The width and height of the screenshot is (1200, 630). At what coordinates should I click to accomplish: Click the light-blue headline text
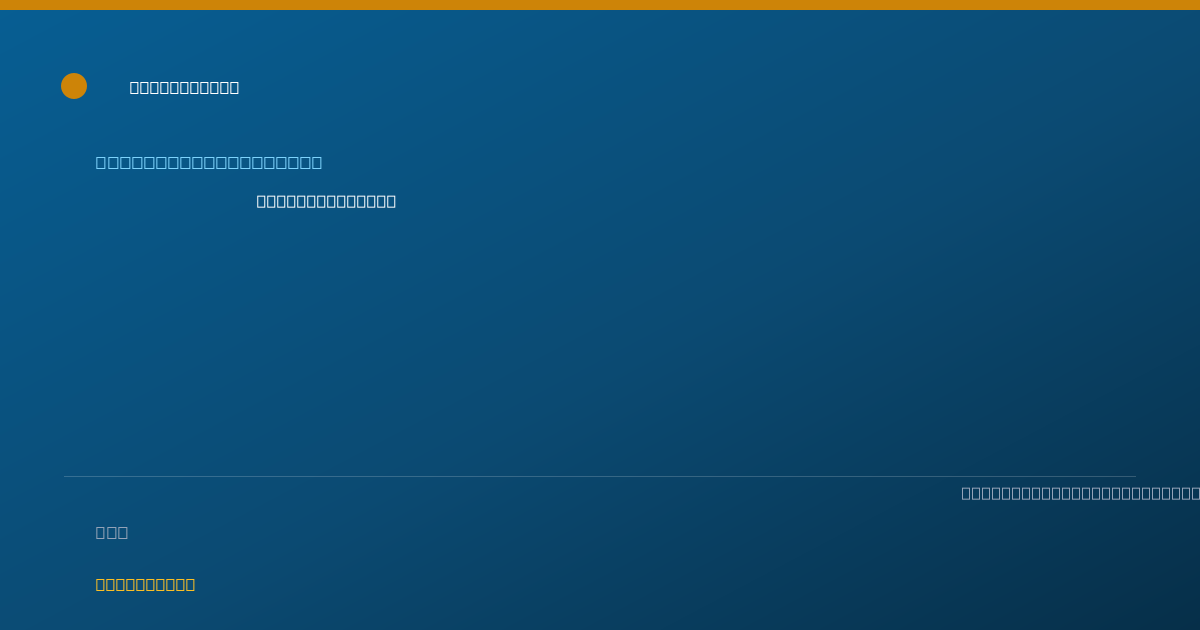tap(209, 162)
